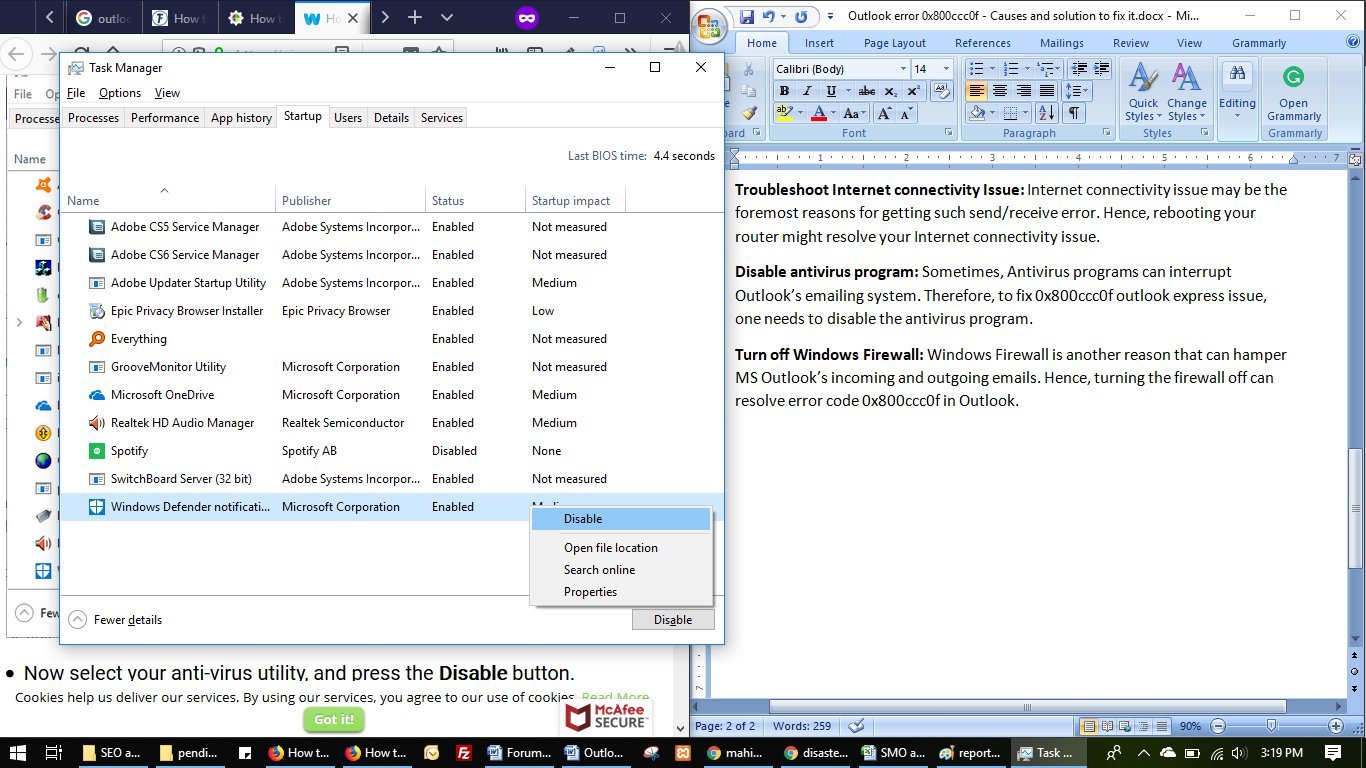The height and width of the screenshot is (768, 1366).
Task: Sort the paragraph text alphabetically
Action: point(1046,114)
